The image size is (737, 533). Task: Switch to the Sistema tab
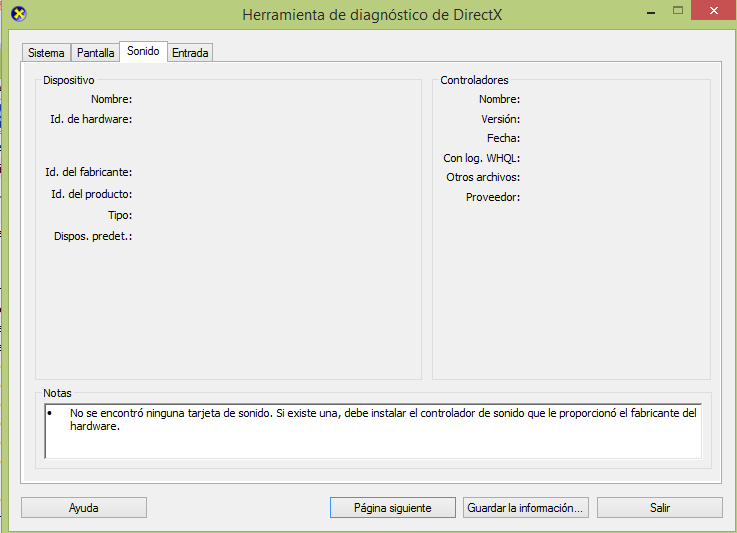46,52
